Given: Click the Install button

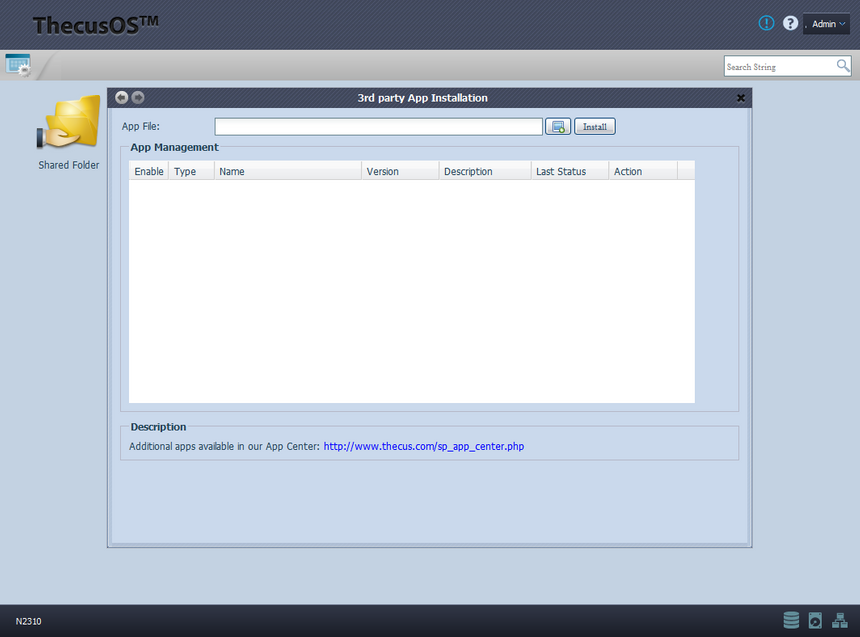Looking at the screenshot, I should pos(594,127).
